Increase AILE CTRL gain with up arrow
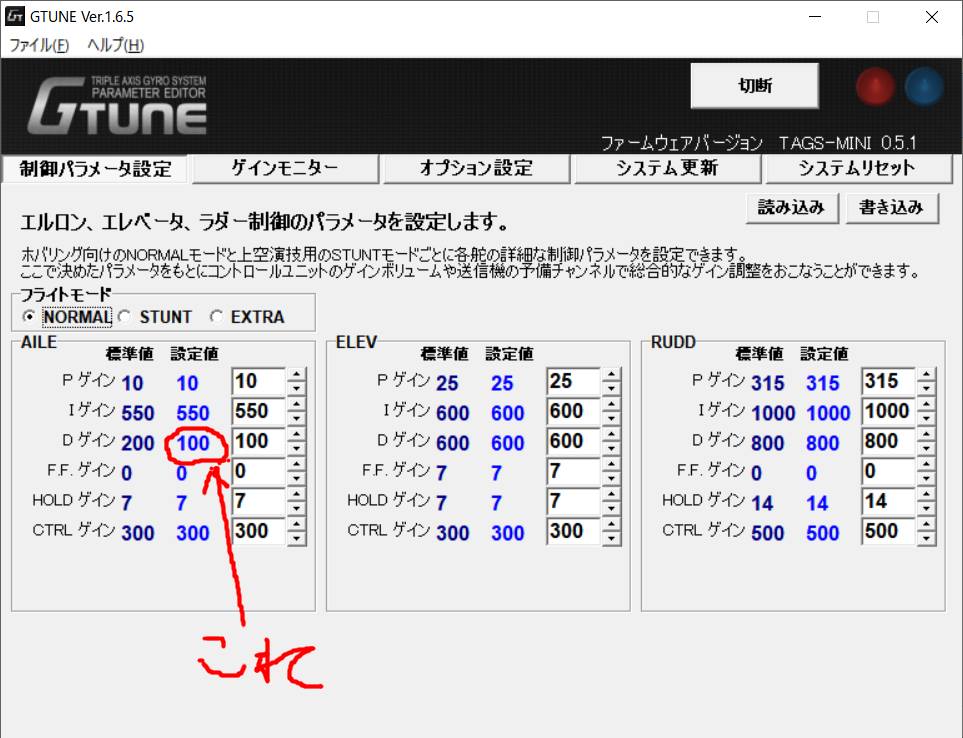This screenshot has height=738, width=963. pos(296,524)
